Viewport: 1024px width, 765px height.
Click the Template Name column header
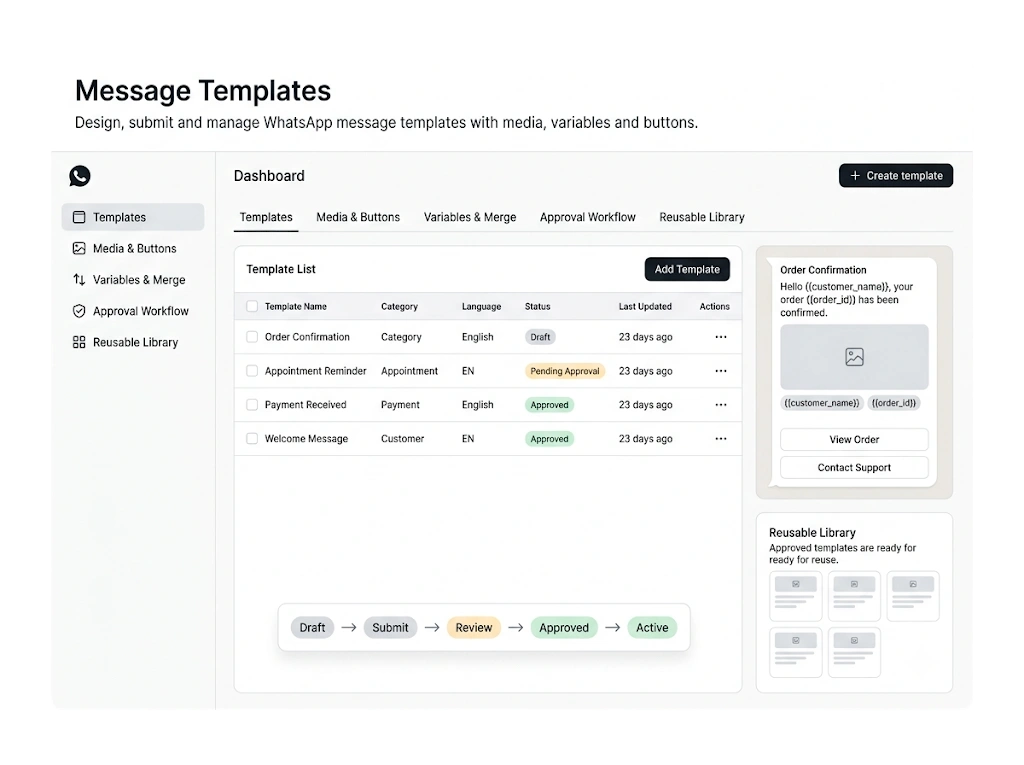[296, 306]
